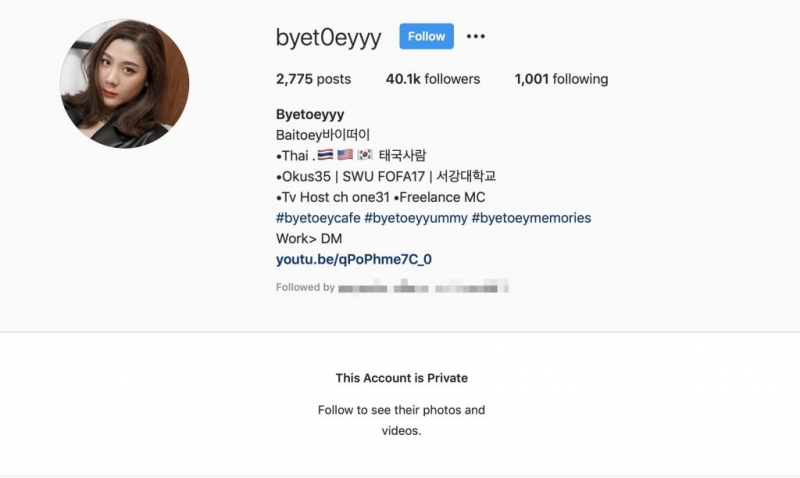Viewport: 800px width, 478px height.
Task: Click the United States flag emoji
Action: pos(345,155)
